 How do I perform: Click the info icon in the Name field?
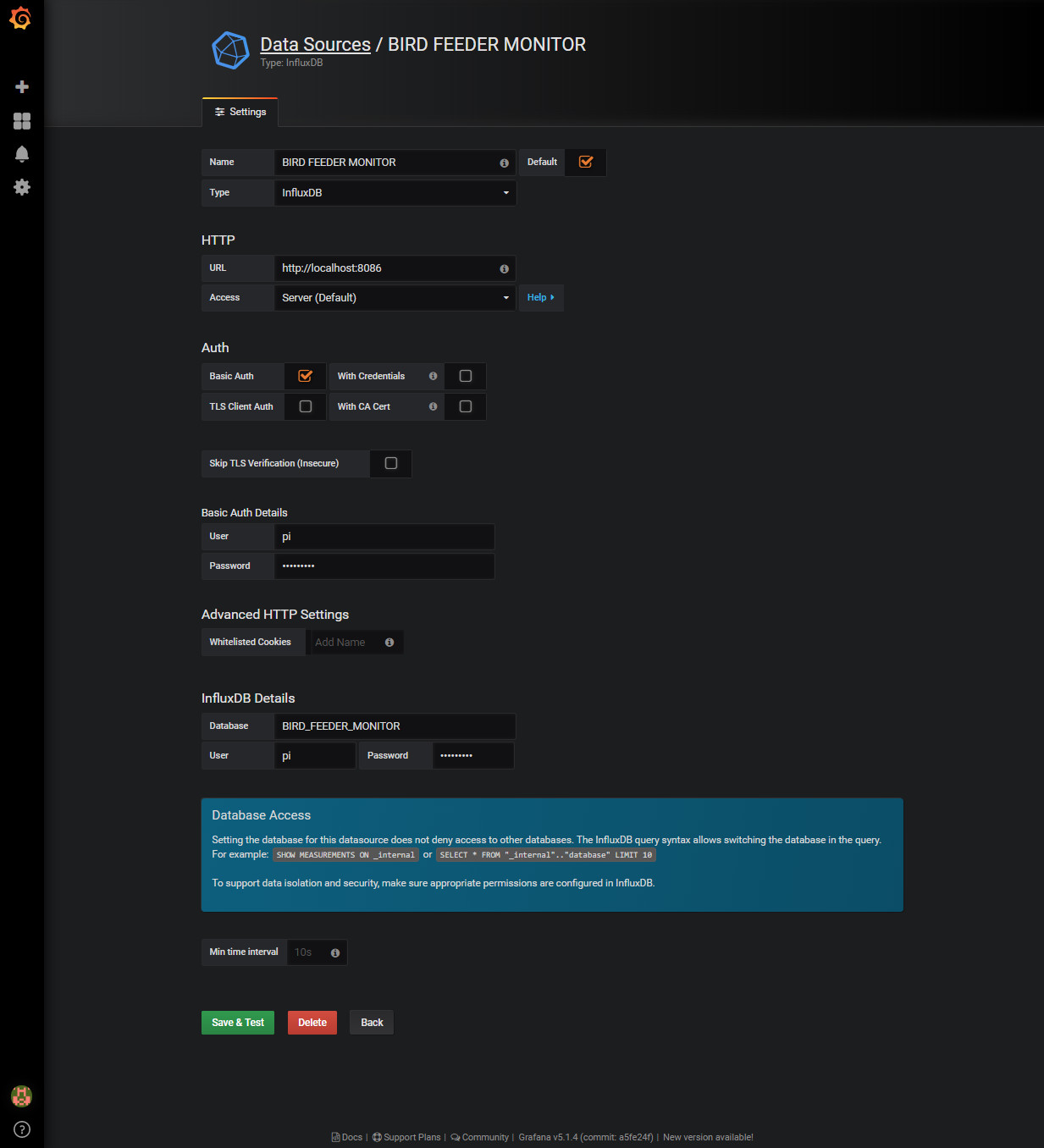[504, 163]
